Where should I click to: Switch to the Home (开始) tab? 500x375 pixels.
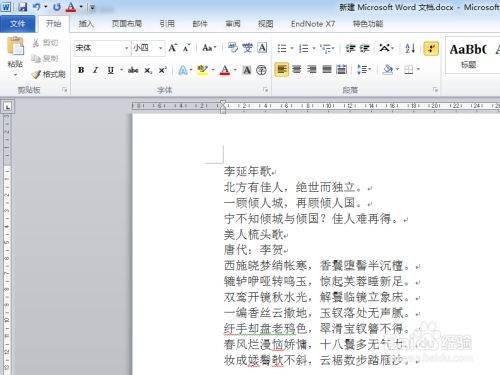[x=53, y=24]
